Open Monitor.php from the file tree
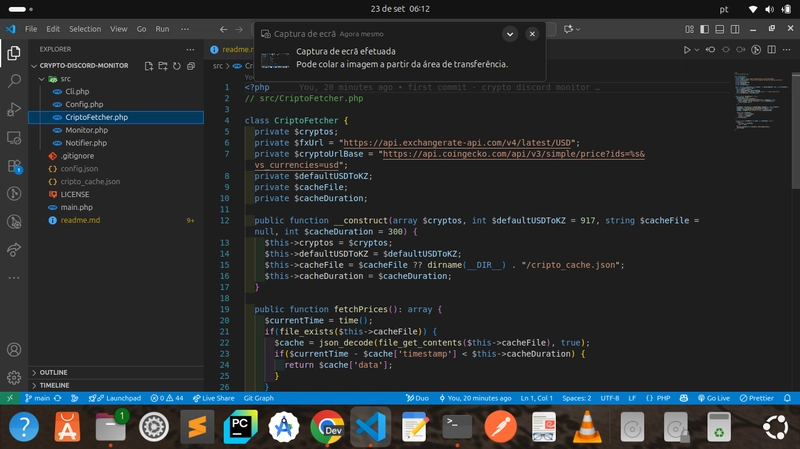 (x=86, y=130)
